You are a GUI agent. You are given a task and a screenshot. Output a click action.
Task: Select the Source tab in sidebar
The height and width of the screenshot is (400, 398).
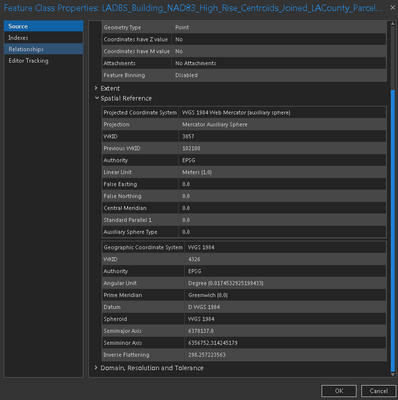(x=43, y=26)
